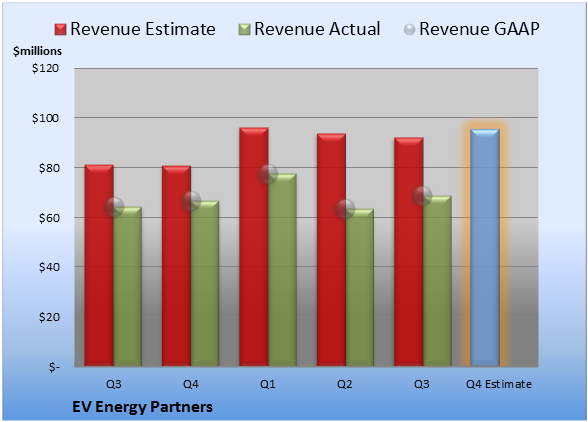Viewport: 588px width, 422px height.
Task: Click the GAAP marker on the Q2 bars
Action: click(x=345, y=209)
